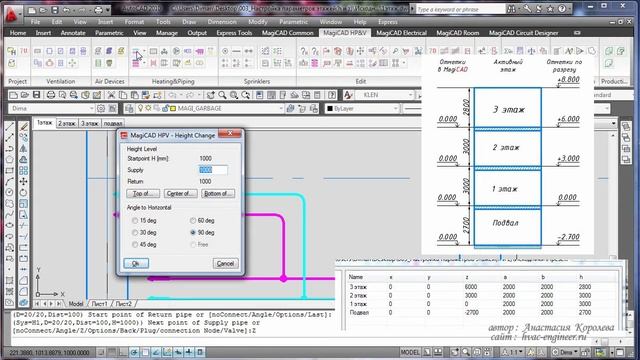Screen dimensions: 640x360
Task: Switch to the 2 этаж drawing tab
Action: pos(67,123)
